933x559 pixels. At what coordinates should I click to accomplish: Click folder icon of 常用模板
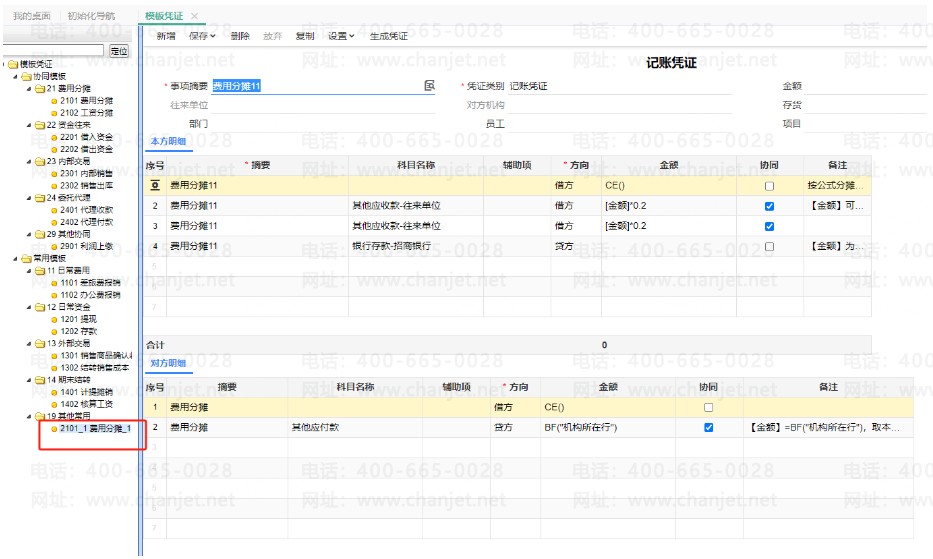(x=26, y=258)
